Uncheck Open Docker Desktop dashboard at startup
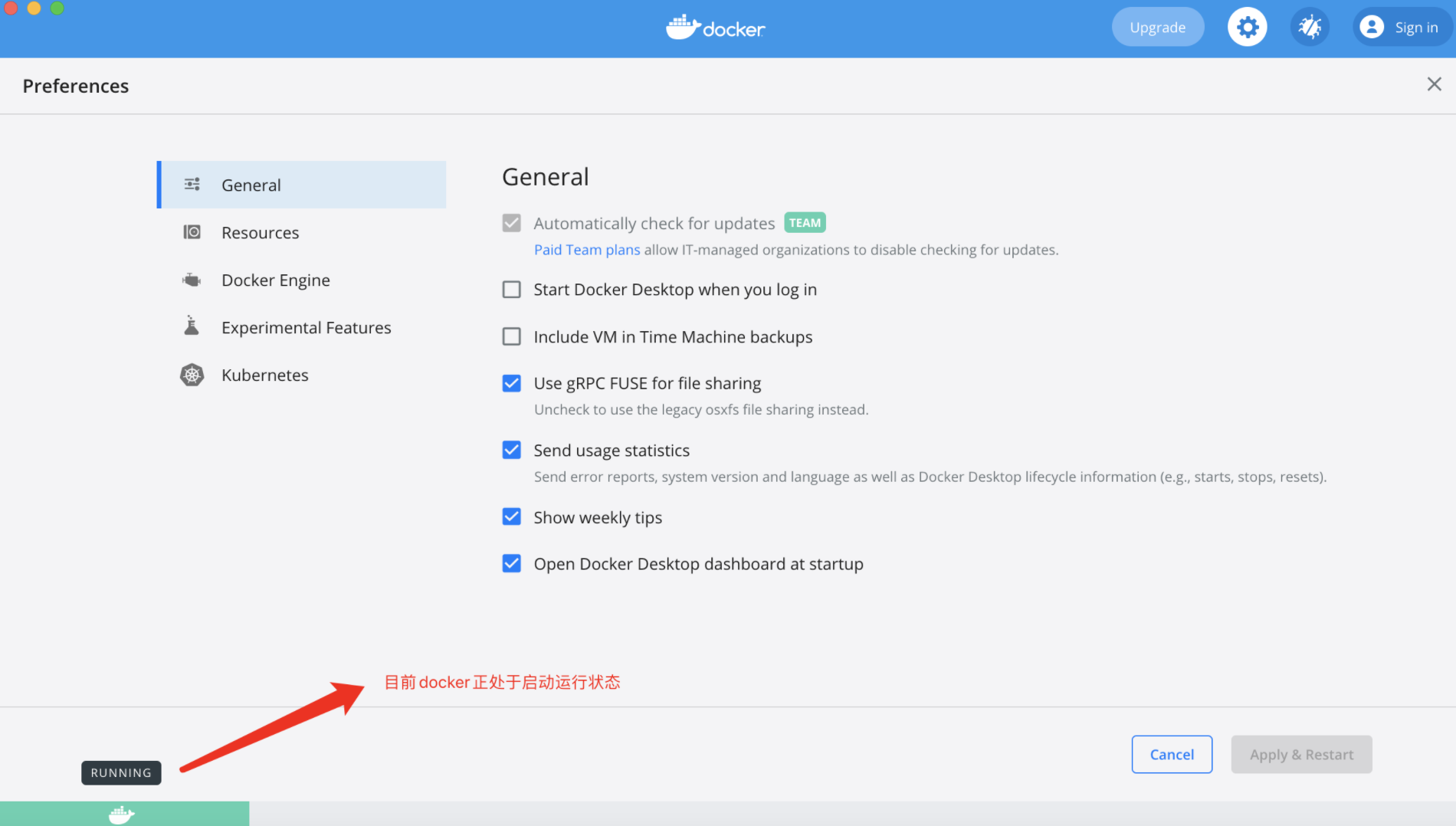 tap(511, 564)
